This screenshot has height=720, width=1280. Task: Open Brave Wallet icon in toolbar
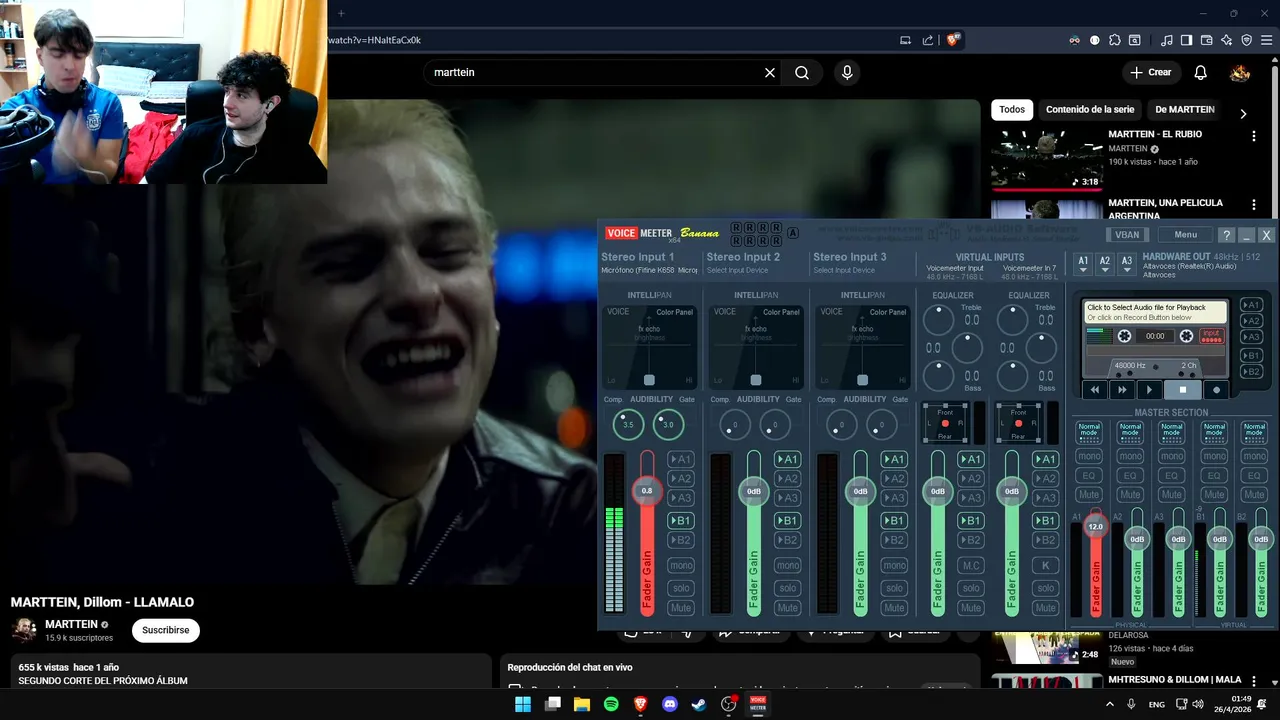coord(1207,40)
